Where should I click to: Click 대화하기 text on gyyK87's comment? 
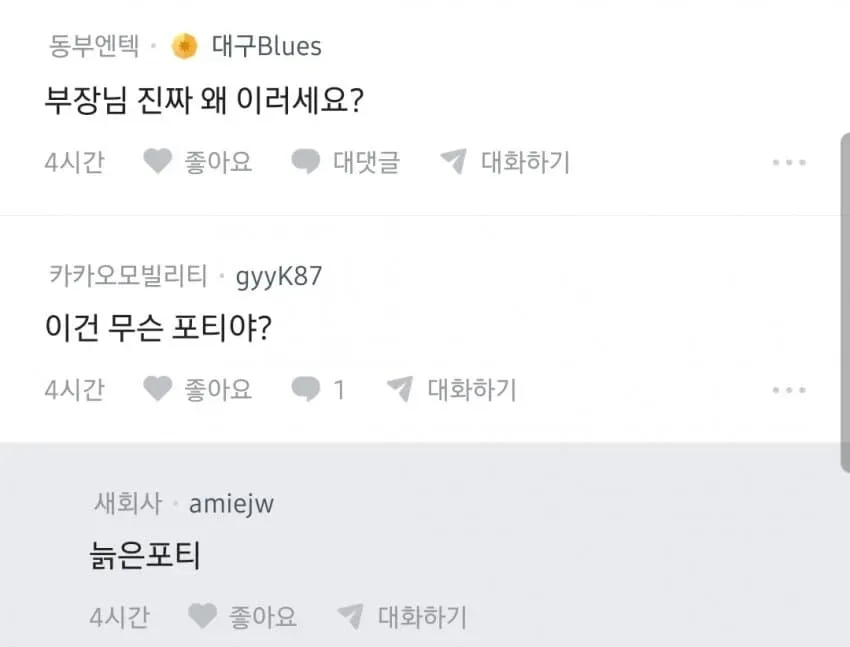(472, 390)
